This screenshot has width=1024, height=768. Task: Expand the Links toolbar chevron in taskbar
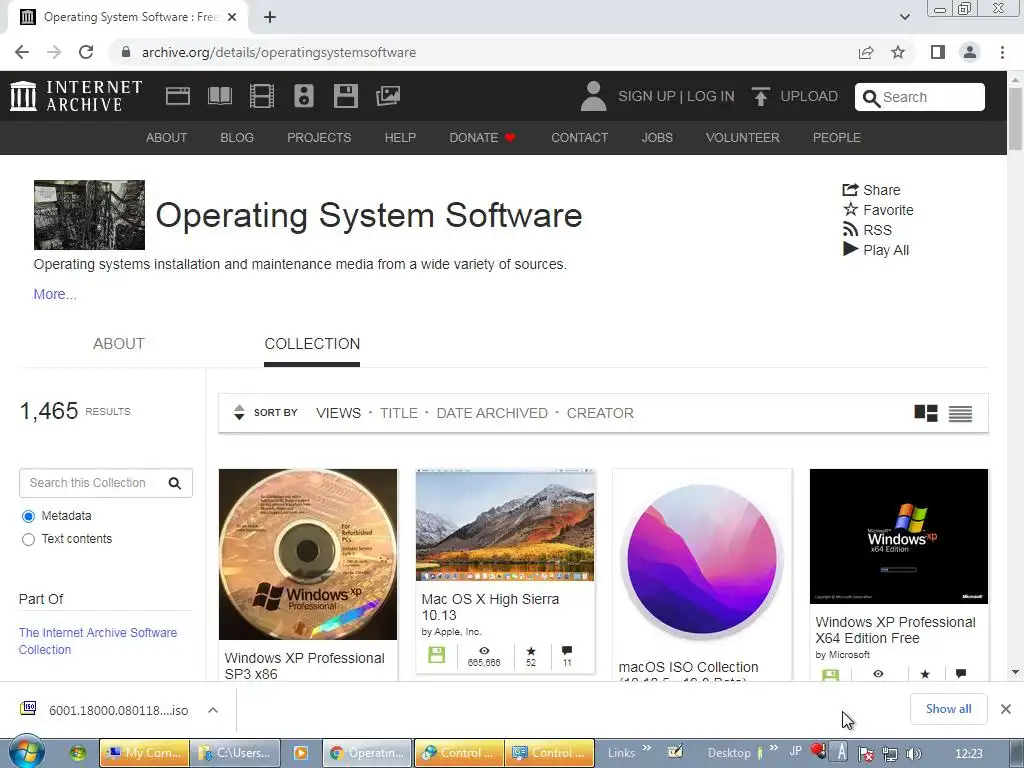pos(647,748)
